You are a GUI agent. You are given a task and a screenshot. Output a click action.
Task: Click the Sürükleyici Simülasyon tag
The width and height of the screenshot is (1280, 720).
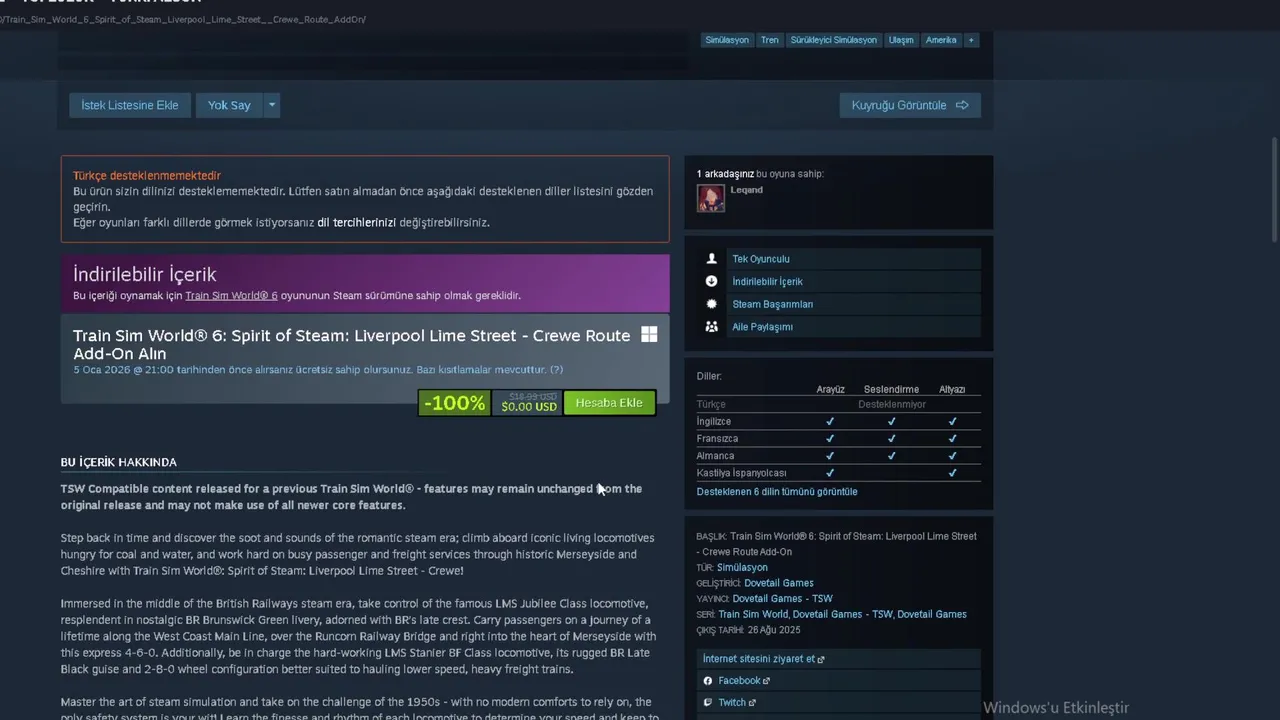833,40
